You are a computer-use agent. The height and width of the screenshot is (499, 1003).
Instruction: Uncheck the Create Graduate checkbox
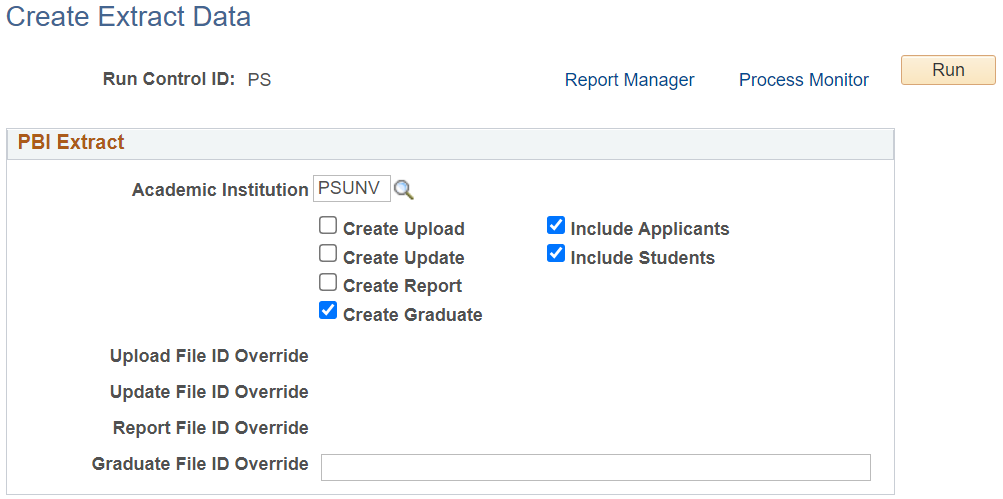[328, 312]
